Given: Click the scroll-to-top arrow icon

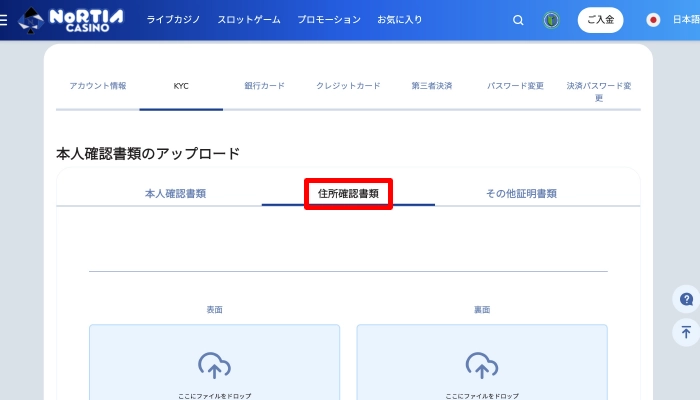Looking at the screenshot, I should click(686, 332).
